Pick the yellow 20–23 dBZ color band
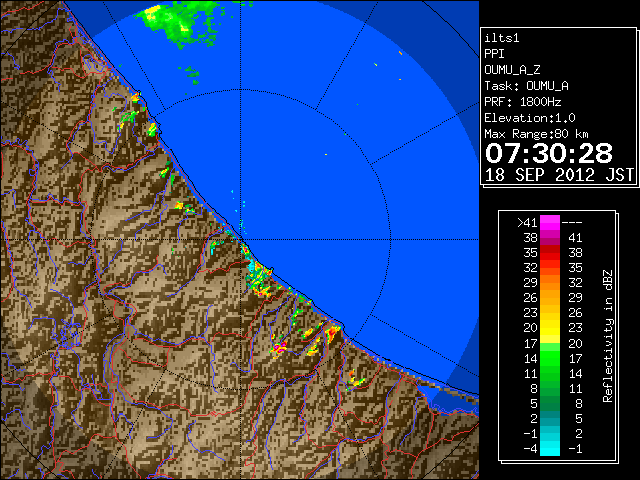 pos(550,328)
